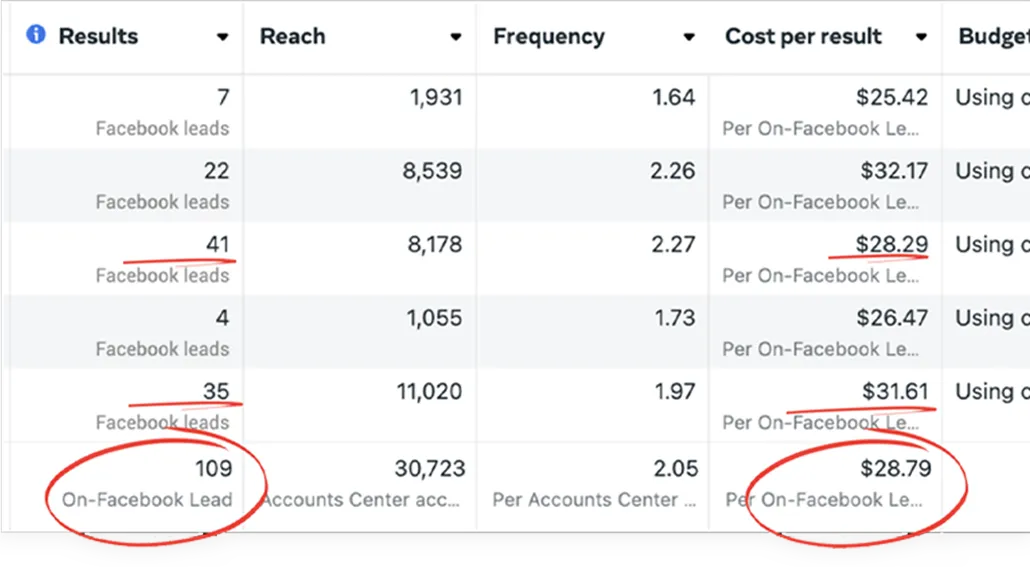The image size is (1030, 567).
Task: Click the $28.79 total cost per result
Action: [893, 468]
